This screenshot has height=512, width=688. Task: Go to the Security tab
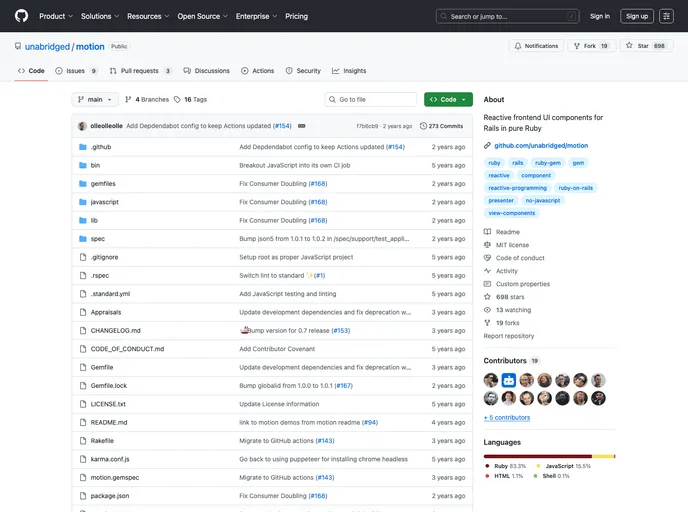(303, 71)
